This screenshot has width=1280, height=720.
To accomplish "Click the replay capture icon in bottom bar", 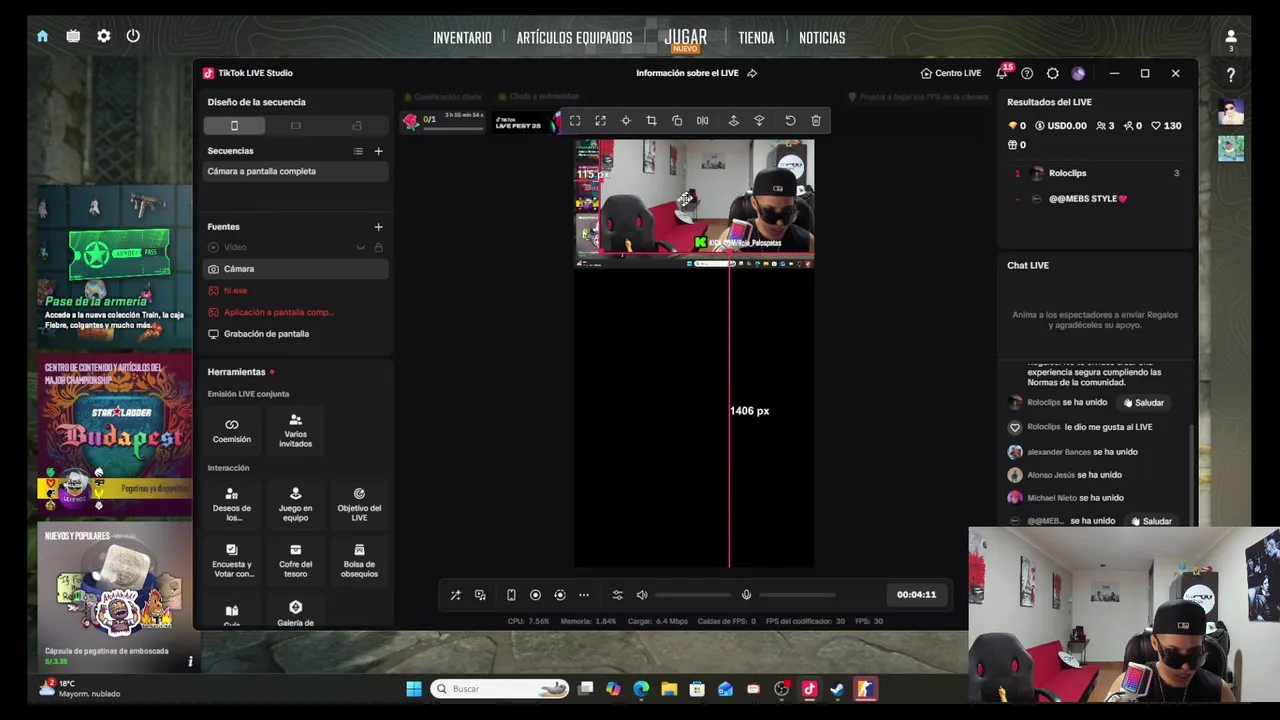I will [559, 595].
